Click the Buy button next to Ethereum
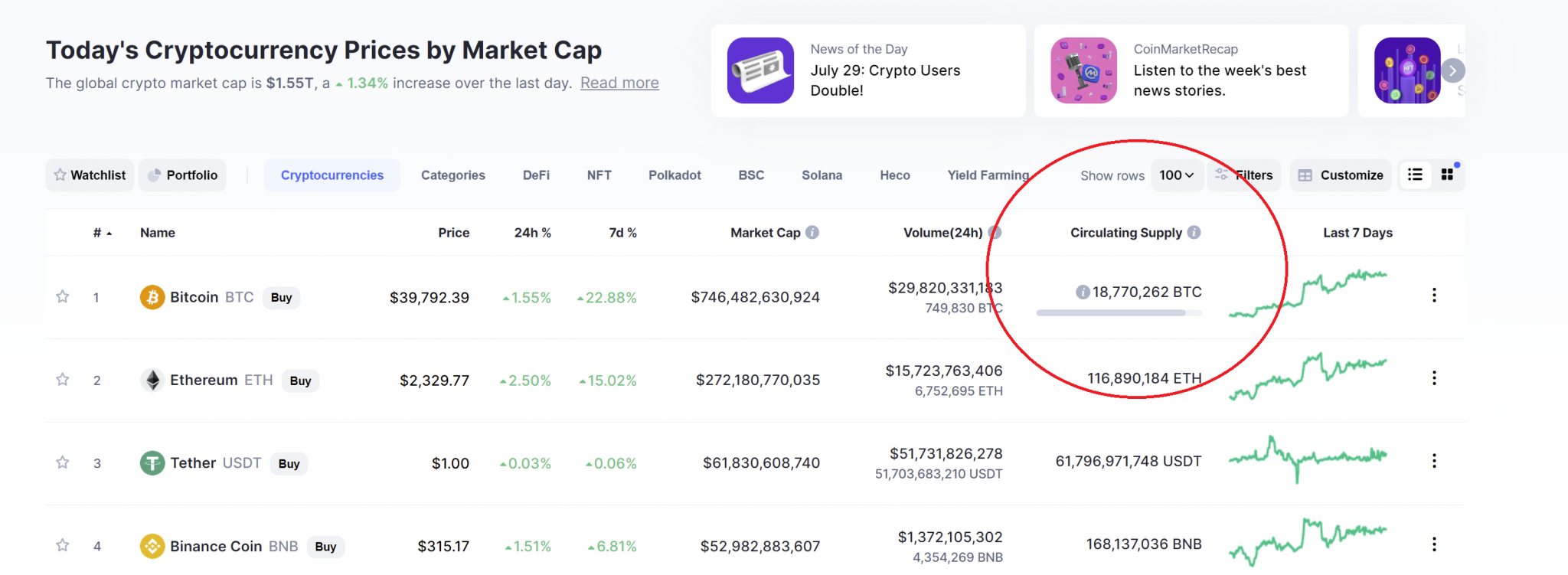Image resolution: width=1568 pixels, height=575 pixels. click(300, 381)
